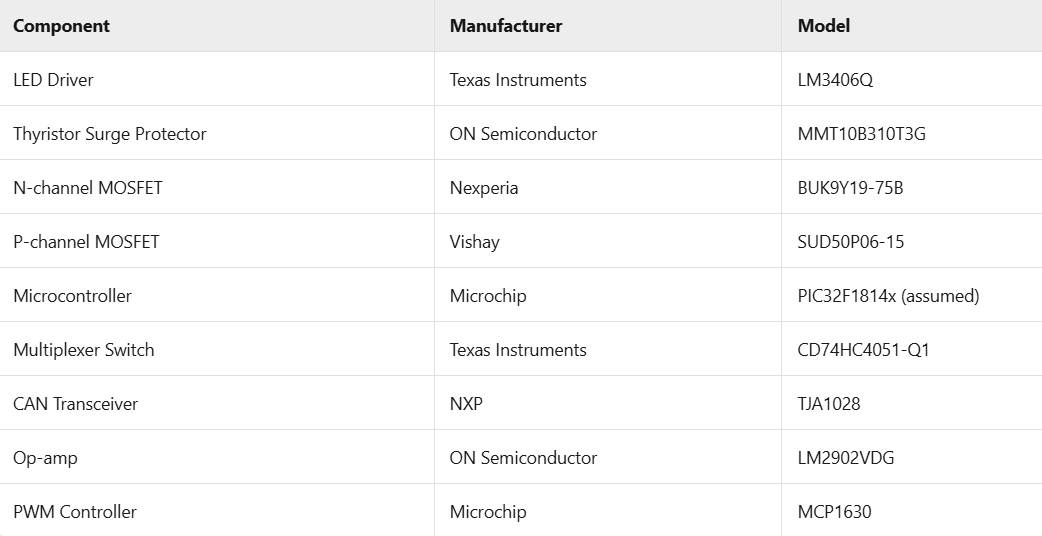This screenshot has width=1042, height=536.
Task: Click the PIC32F1814x (assumed) cell
Action: (888, 296)
